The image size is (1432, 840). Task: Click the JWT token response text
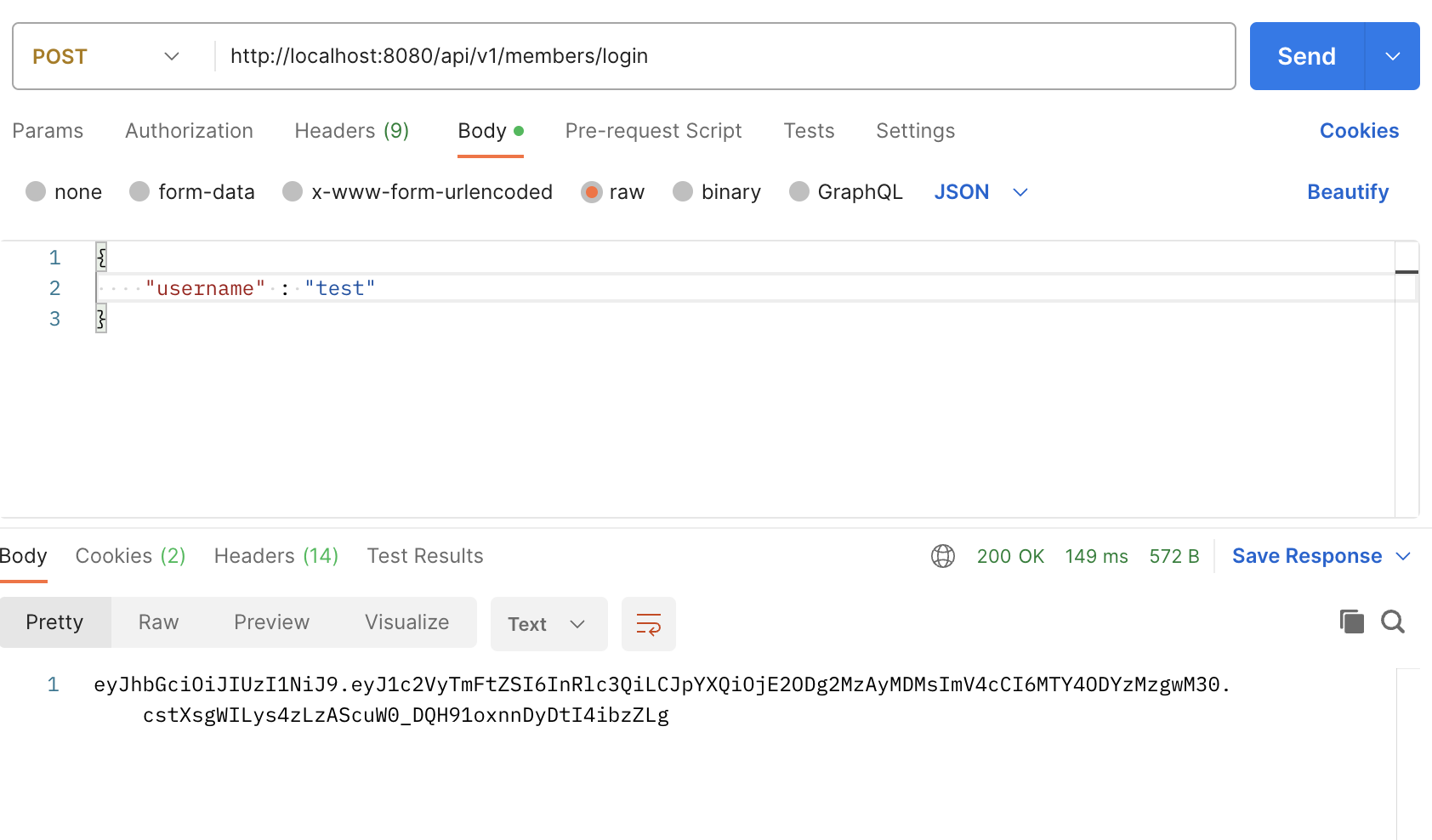(x=662, y=700)
